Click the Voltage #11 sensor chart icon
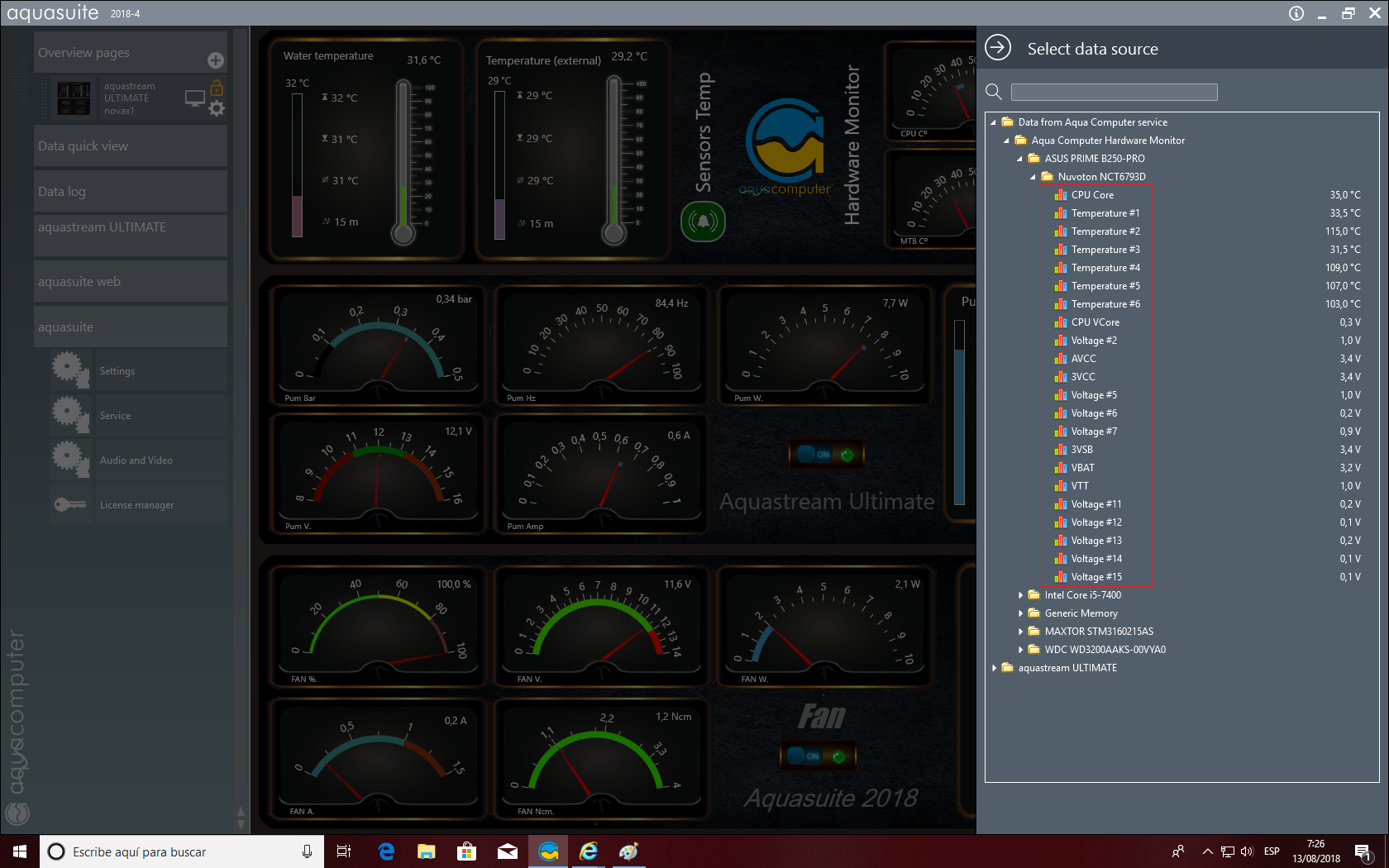1389x868 pixels. [x=1061, y=504]
